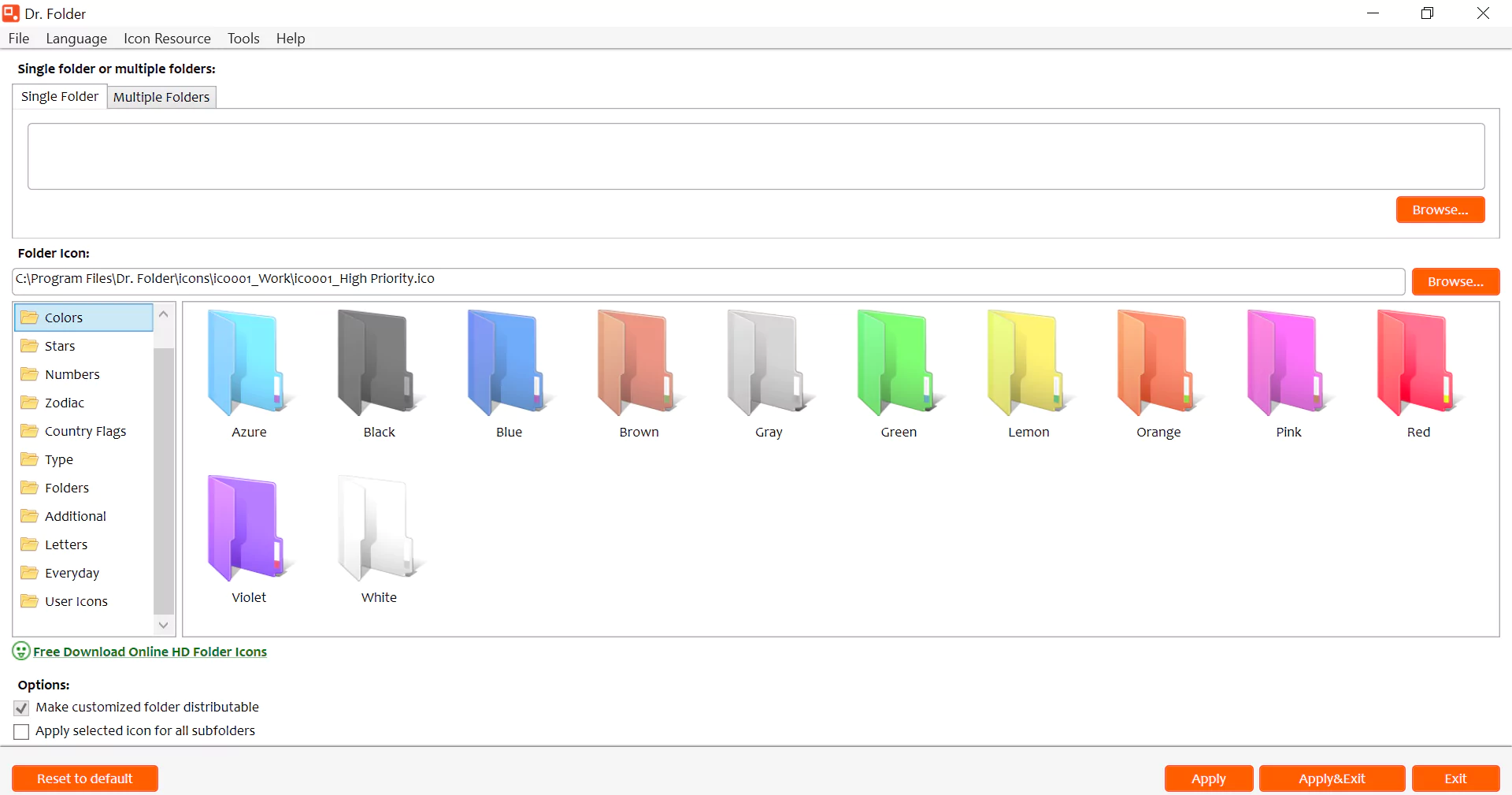
Task: Select the User Icons category
Action: 74,600
